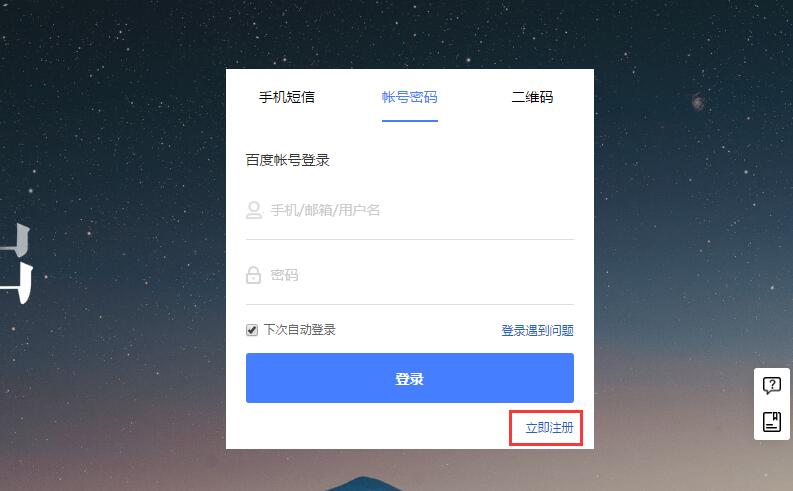Screen dimensions: 793x491
Task: Click the blue underline under 帐号密码 tab
Action: point(410,121)
